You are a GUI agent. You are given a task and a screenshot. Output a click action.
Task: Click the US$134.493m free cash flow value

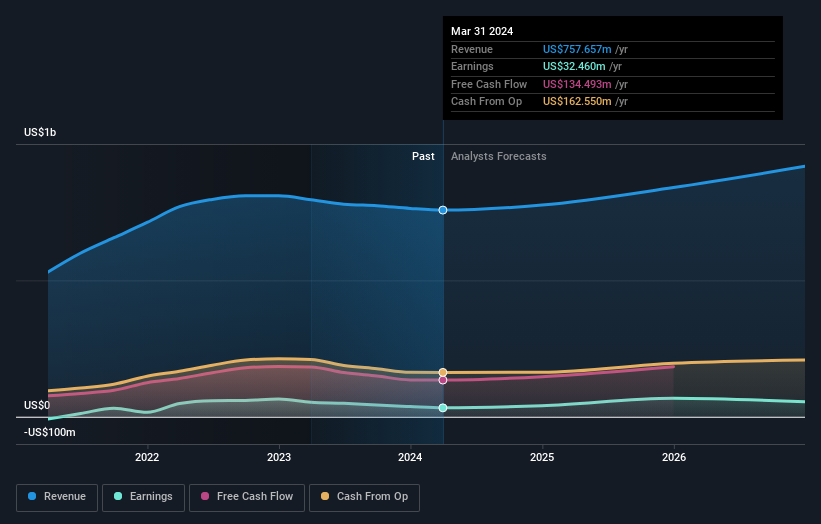[577, 84]
